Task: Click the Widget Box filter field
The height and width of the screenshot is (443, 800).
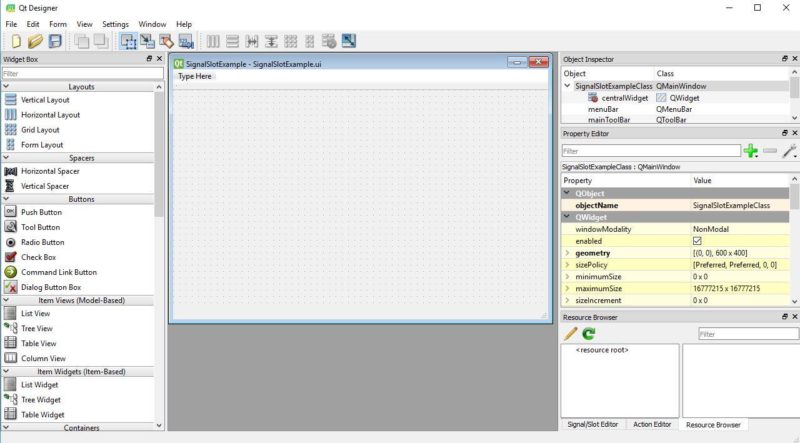Action: coord(81,73)
